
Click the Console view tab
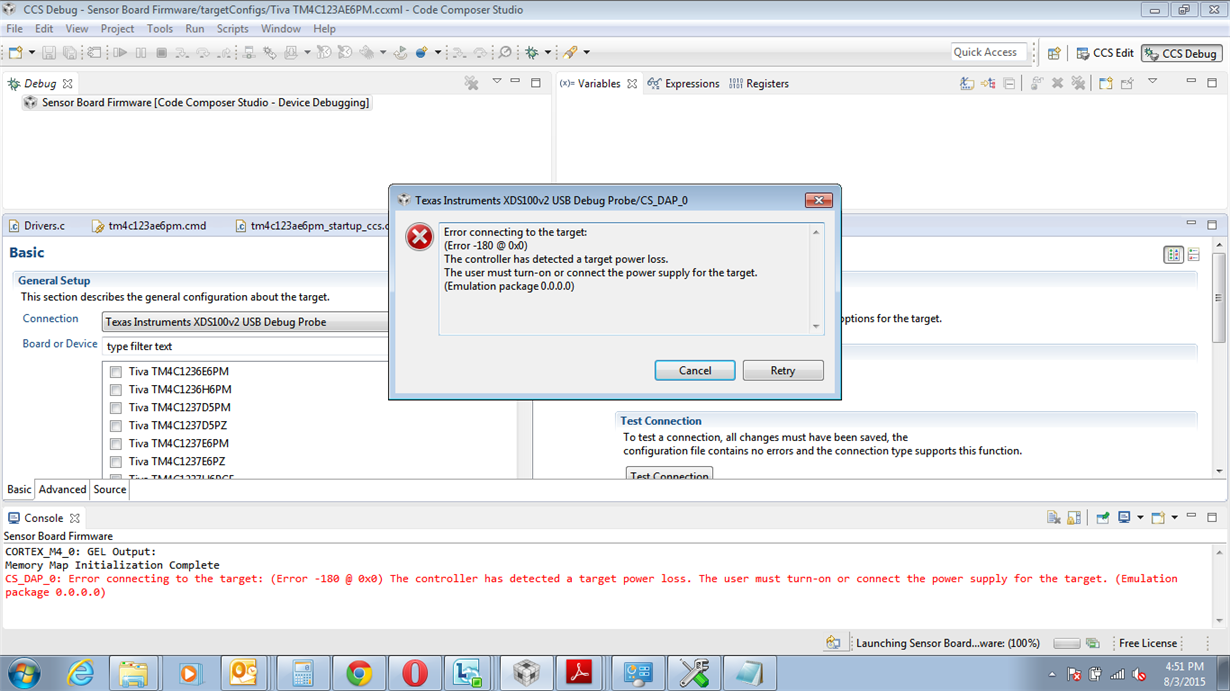(43, 518)
